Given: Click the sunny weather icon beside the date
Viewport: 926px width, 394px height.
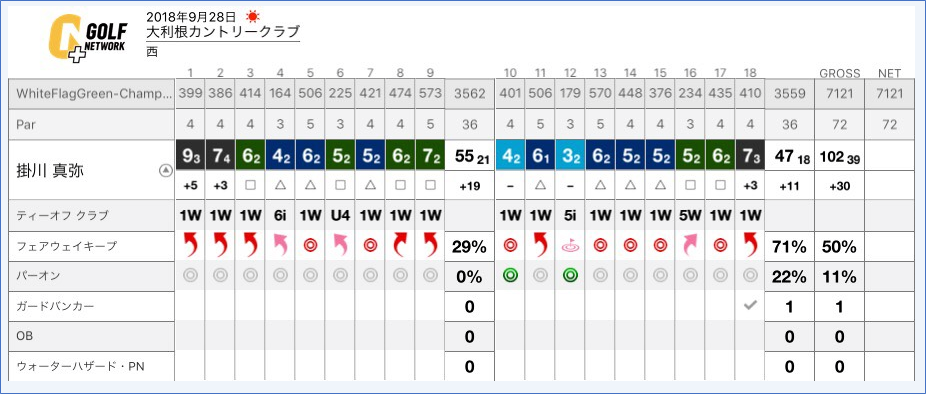Looking at the screenshot, I should click(x=253, y=16).
